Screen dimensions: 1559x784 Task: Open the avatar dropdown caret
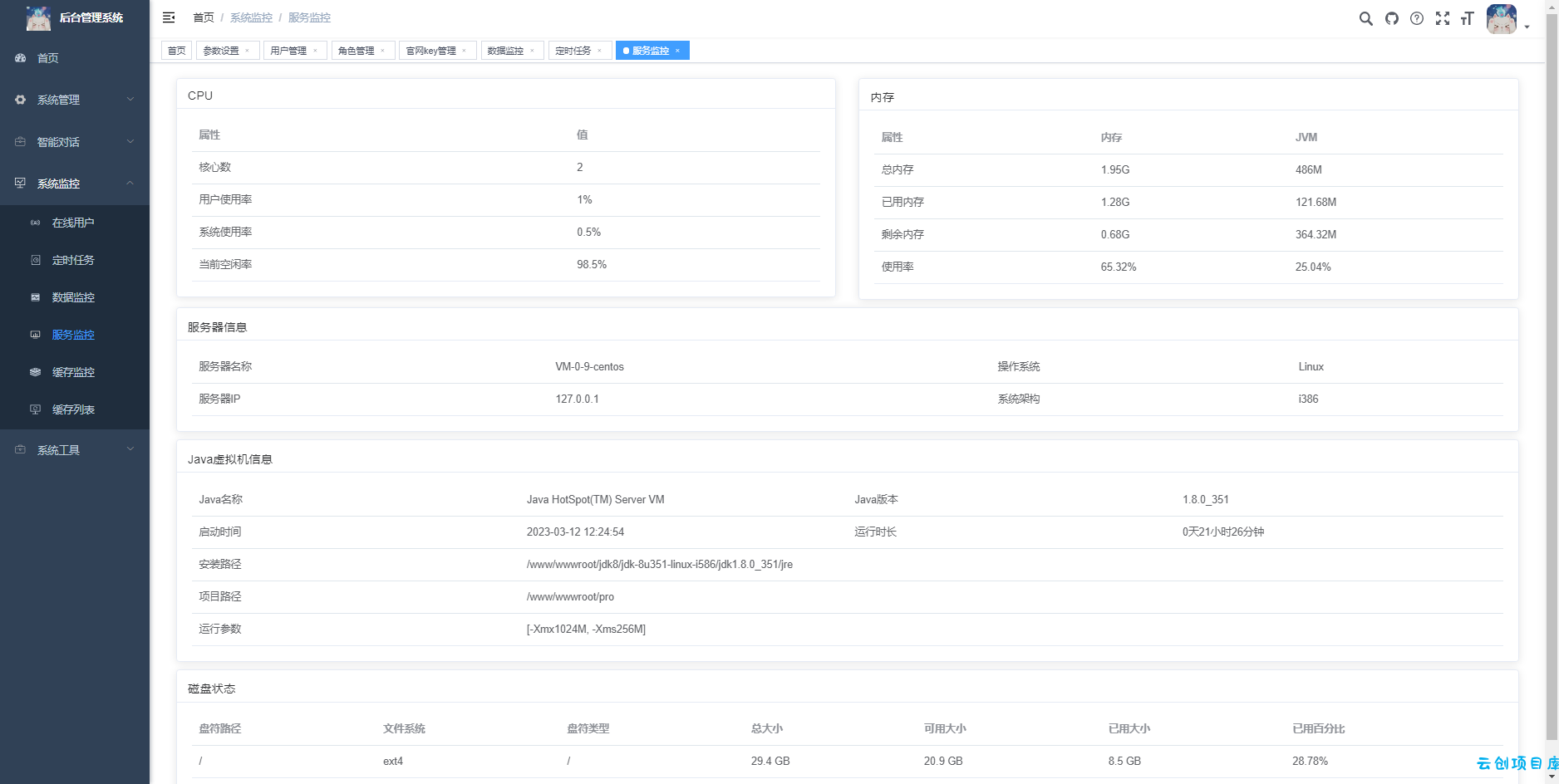click(x=1527, y=27)
